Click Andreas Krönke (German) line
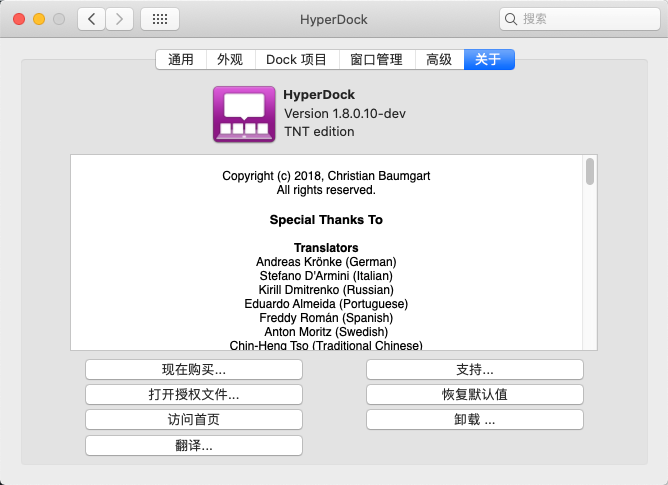Image resolution: width=668 pixels, height=485 pixels. pos(326,262)
